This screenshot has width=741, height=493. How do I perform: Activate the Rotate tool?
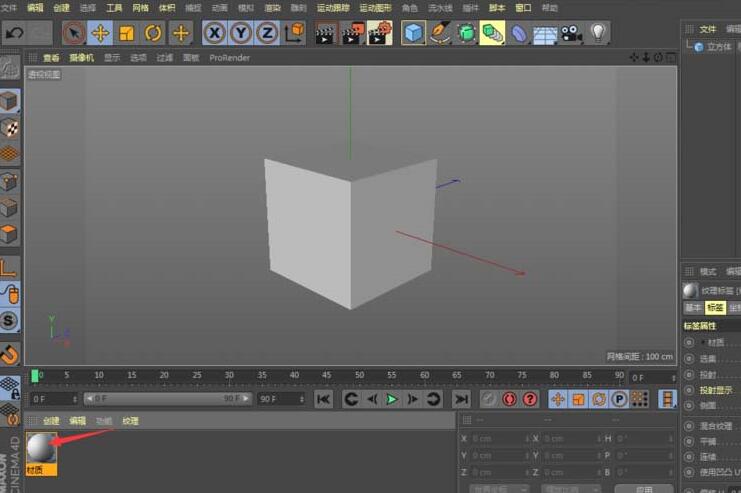pyautogui.click(x=153, y=33)
